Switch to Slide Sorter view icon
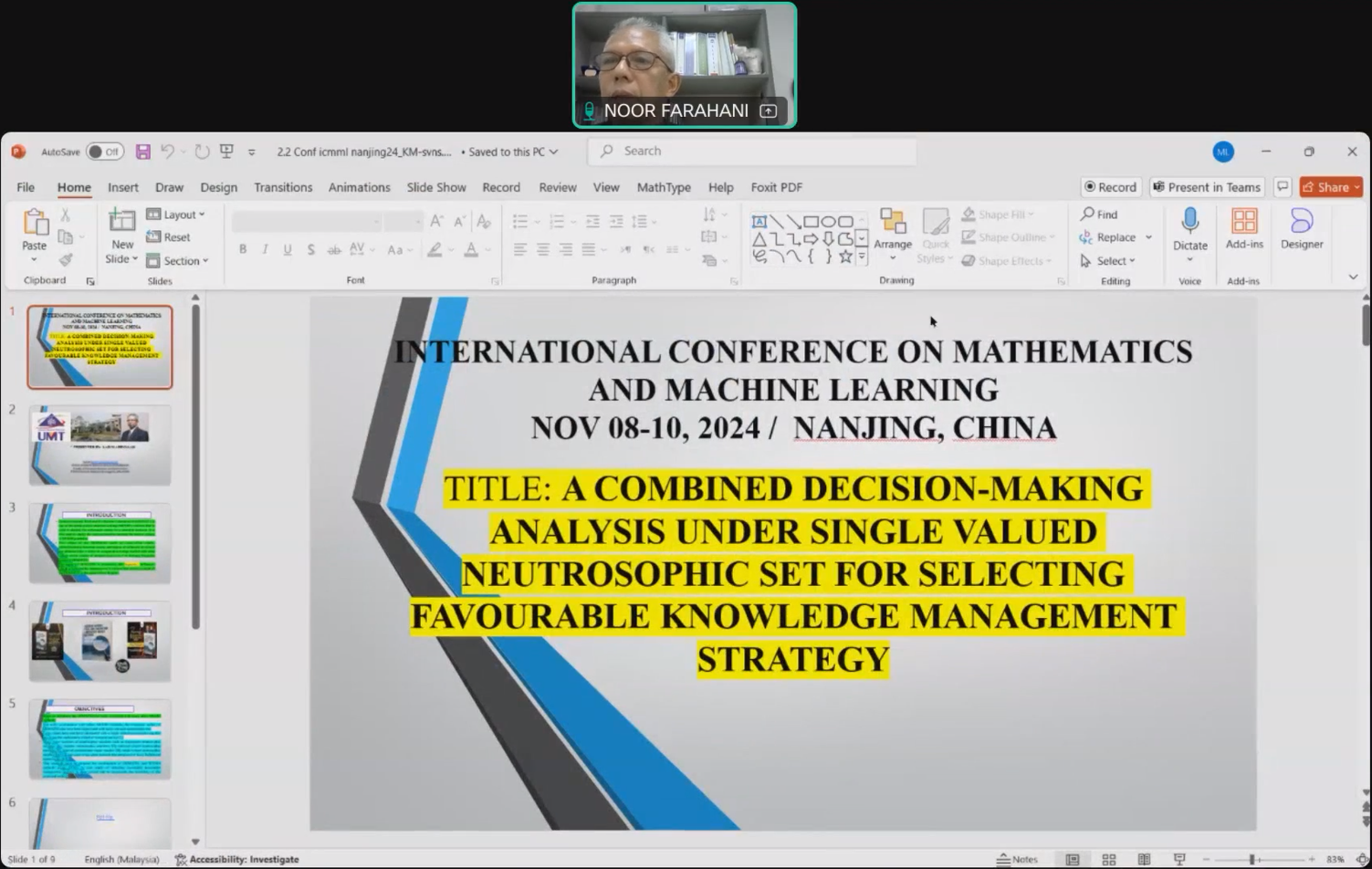 1109,859
